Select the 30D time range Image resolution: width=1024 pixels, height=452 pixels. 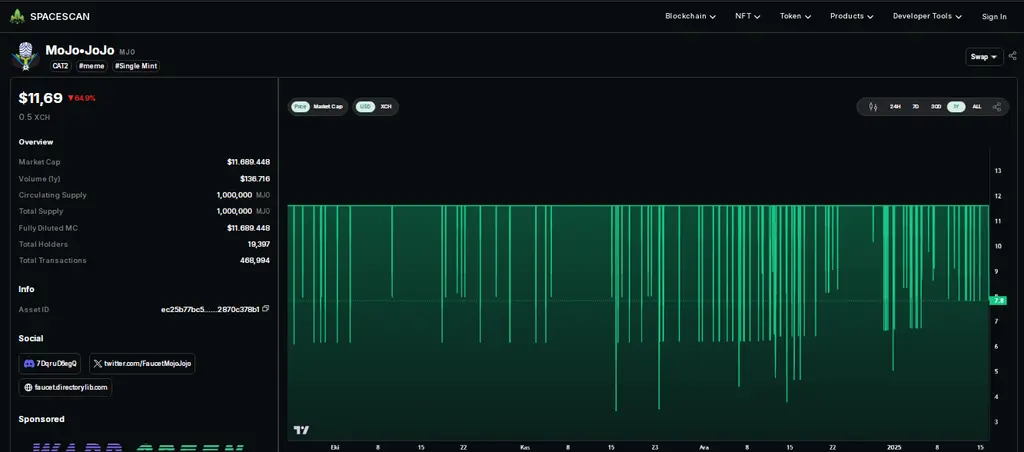point(936,106)
